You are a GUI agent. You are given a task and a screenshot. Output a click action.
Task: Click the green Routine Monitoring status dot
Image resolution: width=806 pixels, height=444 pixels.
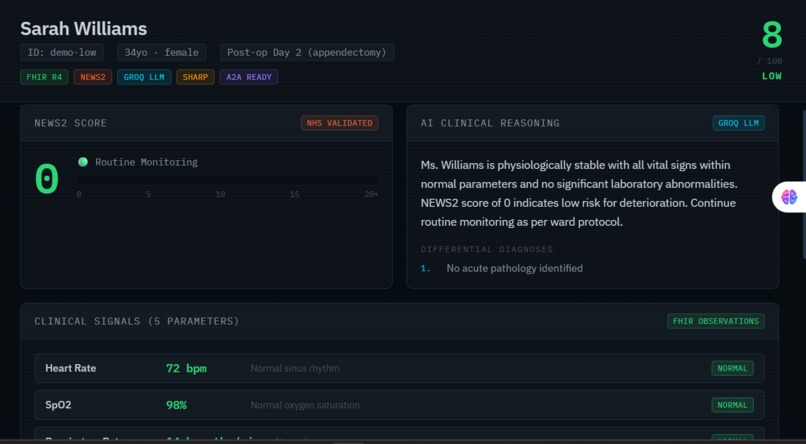(83, 162)
